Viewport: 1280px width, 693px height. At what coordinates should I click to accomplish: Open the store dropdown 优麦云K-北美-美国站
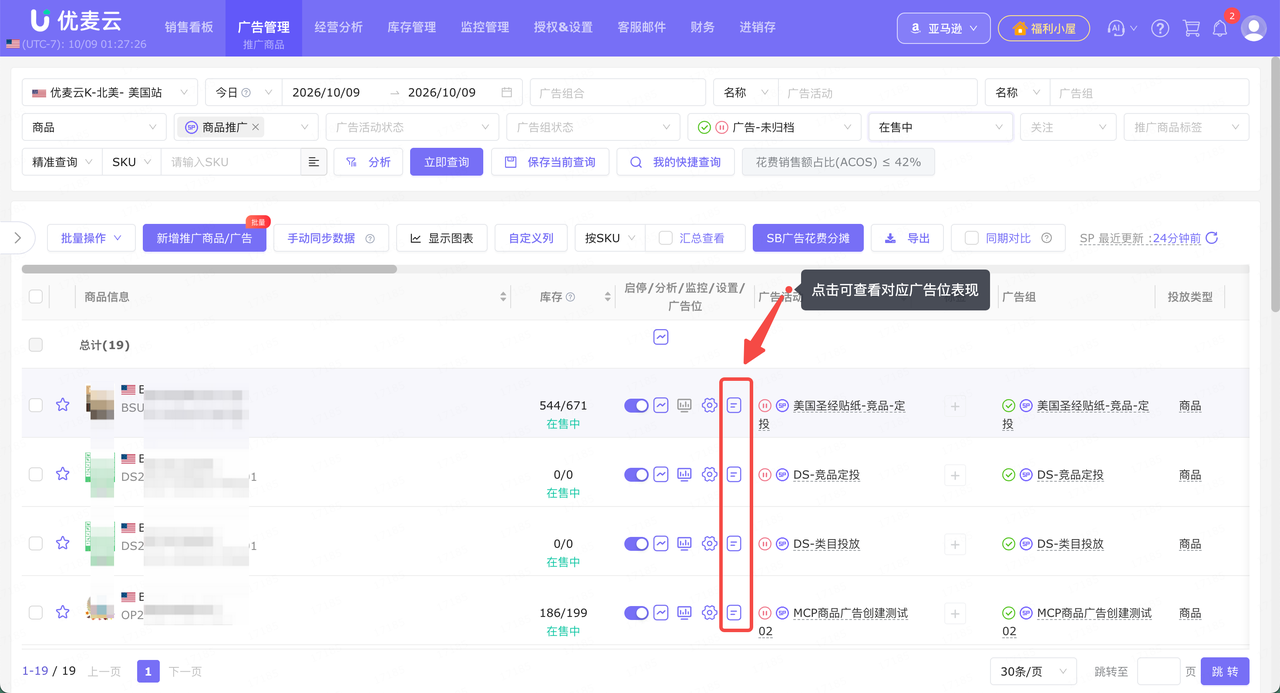tap(110, 92)
